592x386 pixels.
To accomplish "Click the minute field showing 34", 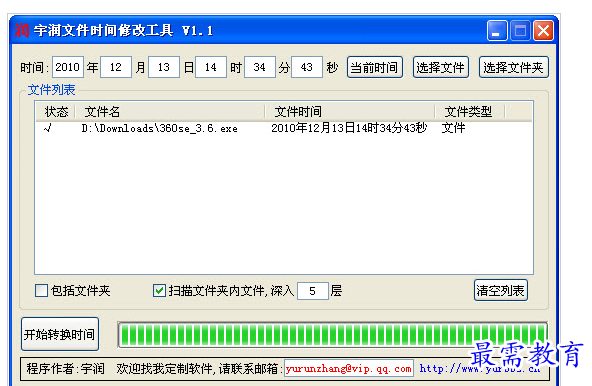I will [259, 67].
